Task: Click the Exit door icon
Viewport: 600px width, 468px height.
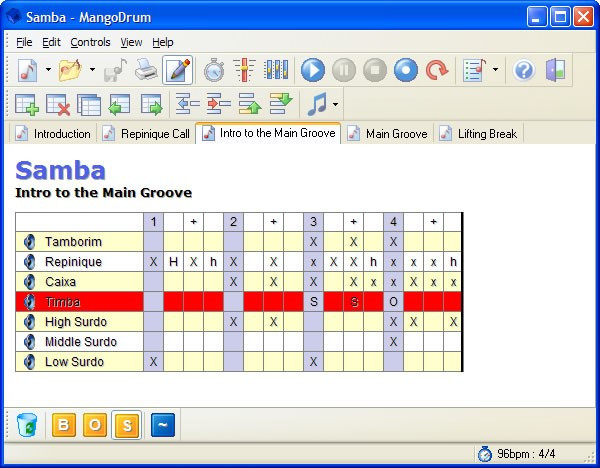Action: point(555,70)
